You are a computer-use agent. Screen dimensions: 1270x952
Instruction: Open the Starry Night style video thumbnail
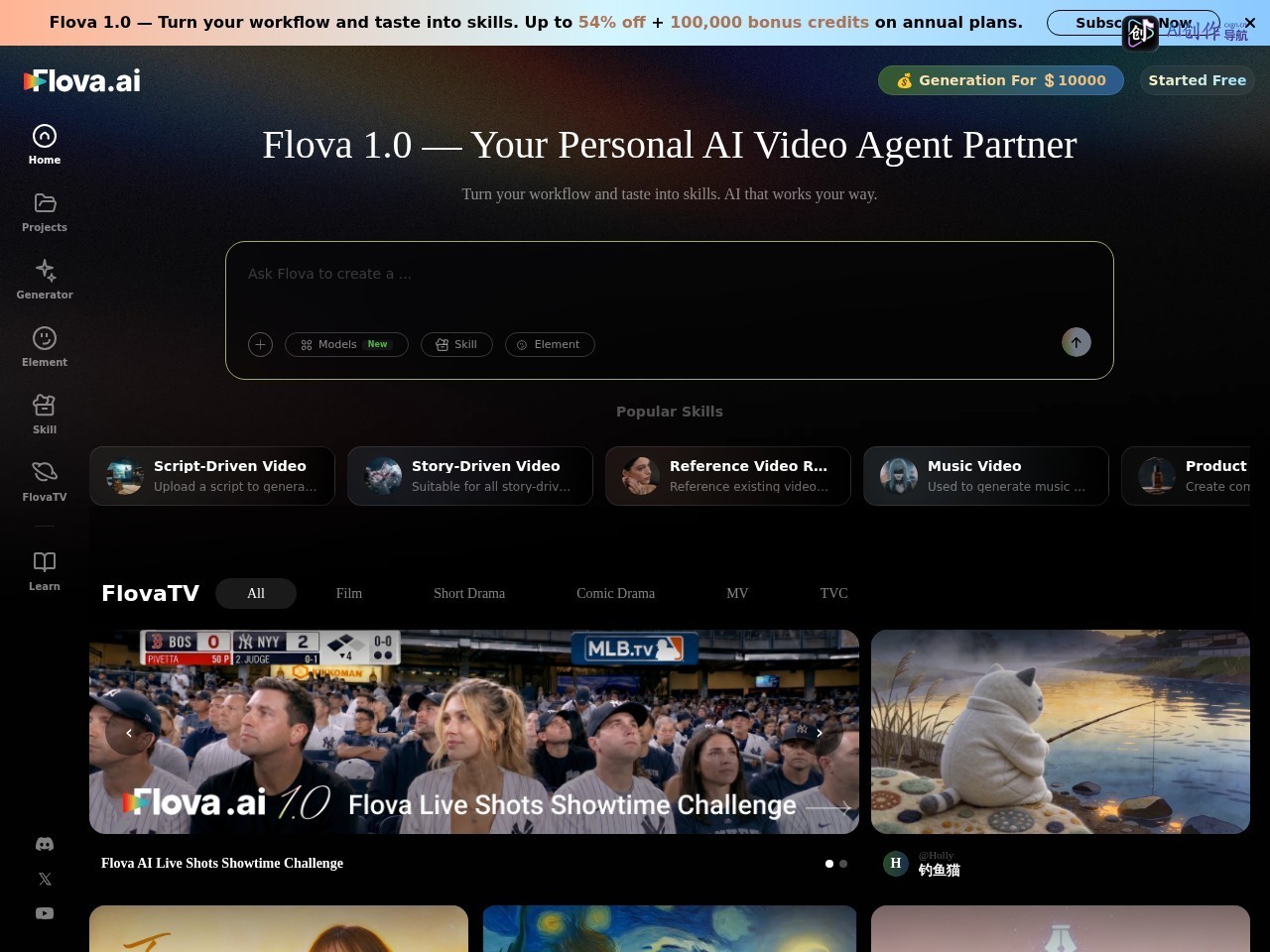point(670,928)
